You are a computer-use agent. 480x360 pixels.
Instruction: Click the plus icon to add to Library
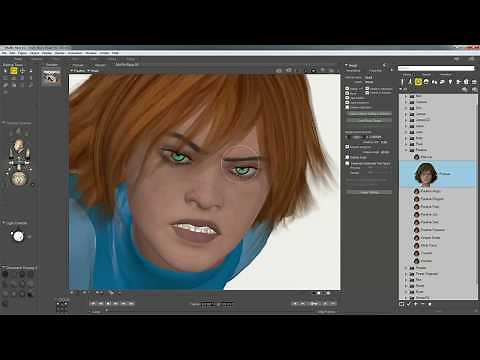416,304
